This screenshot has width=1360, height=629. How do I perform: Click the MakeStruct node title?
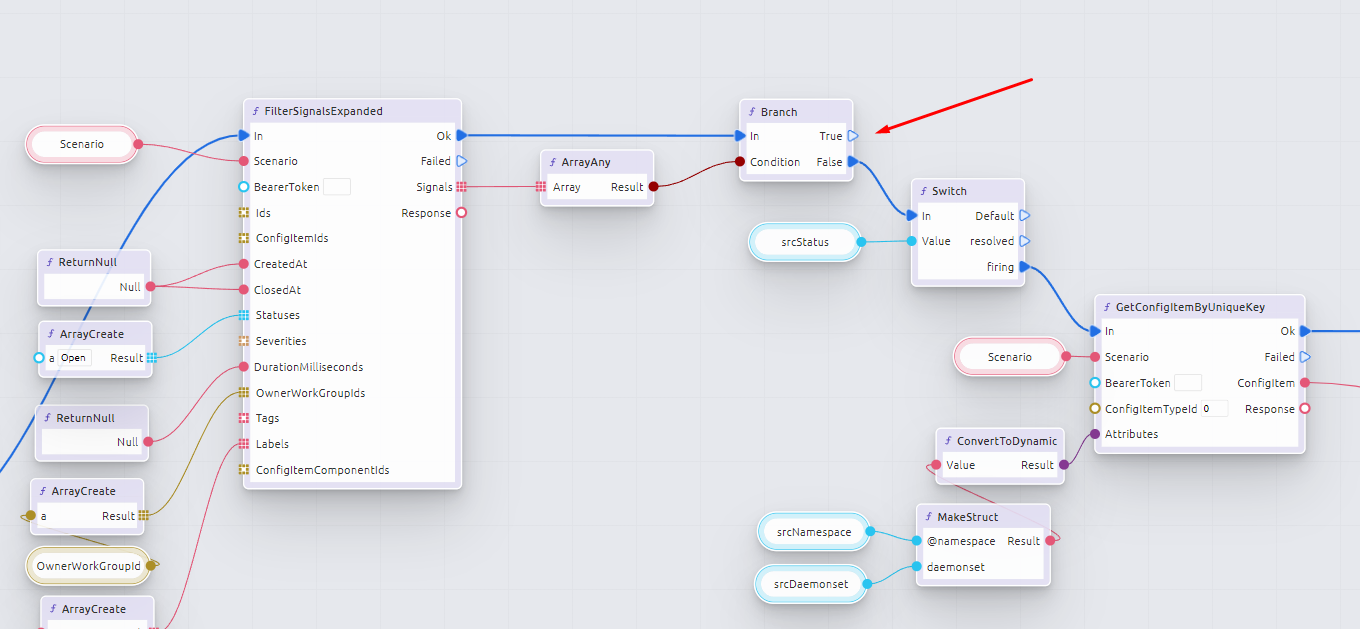967,517
